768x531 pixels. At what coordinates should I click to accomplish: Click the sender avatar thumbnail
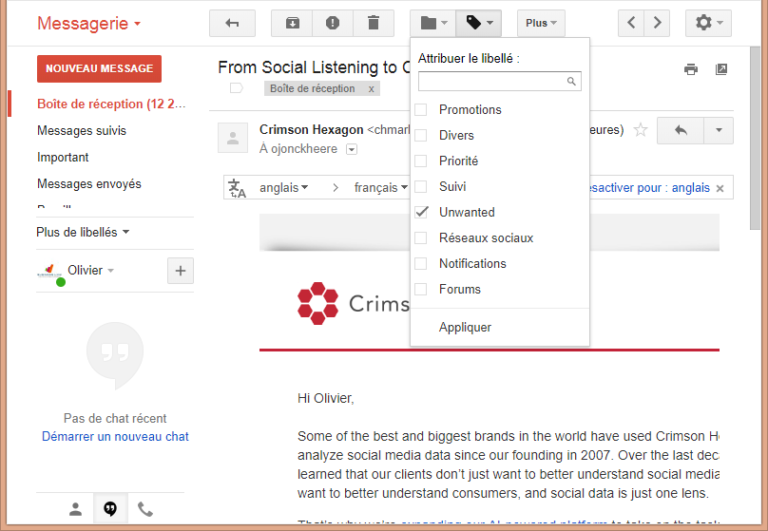pos(233,138)
